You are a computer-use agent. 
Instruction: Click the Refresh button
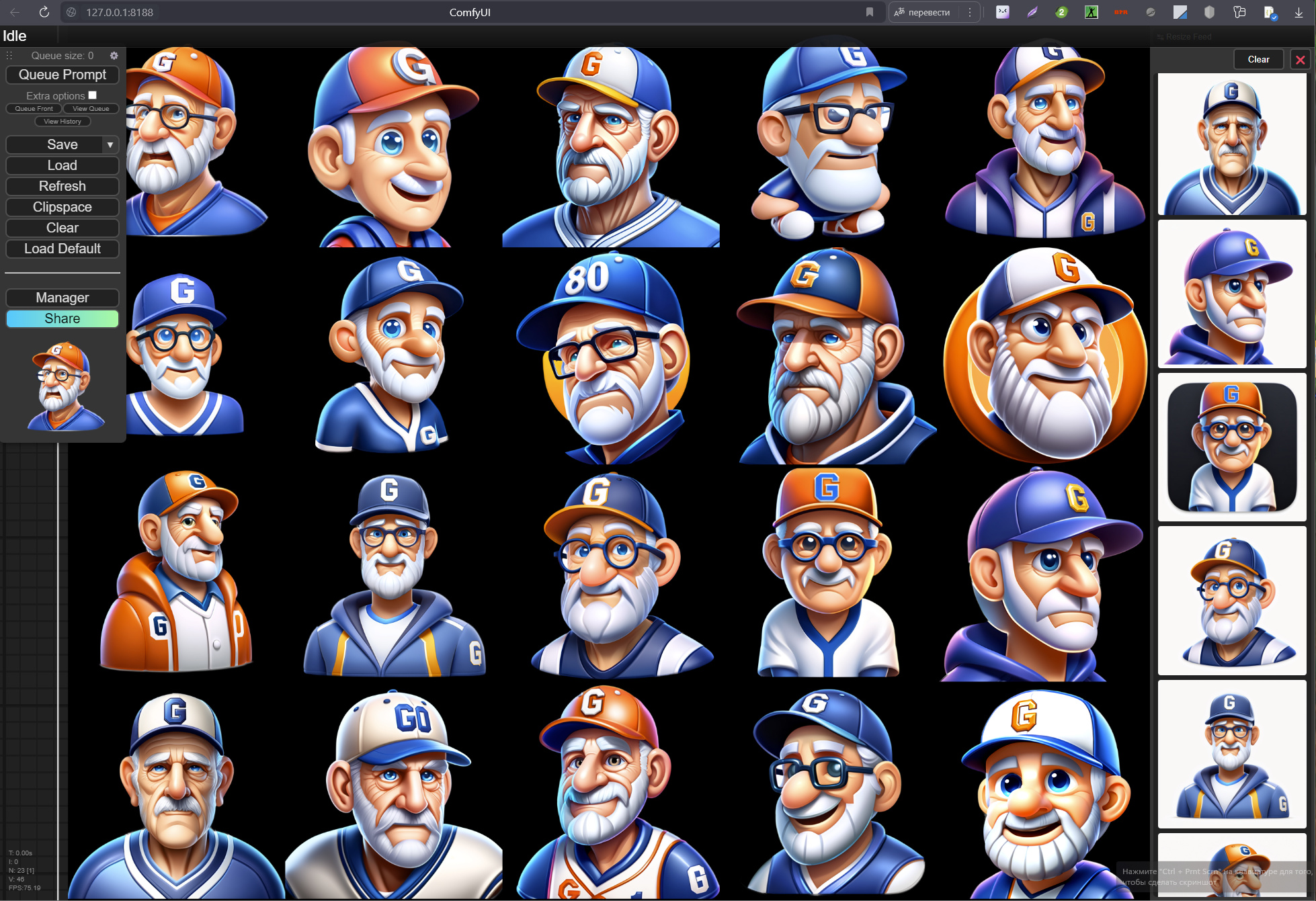click(62, 186)
